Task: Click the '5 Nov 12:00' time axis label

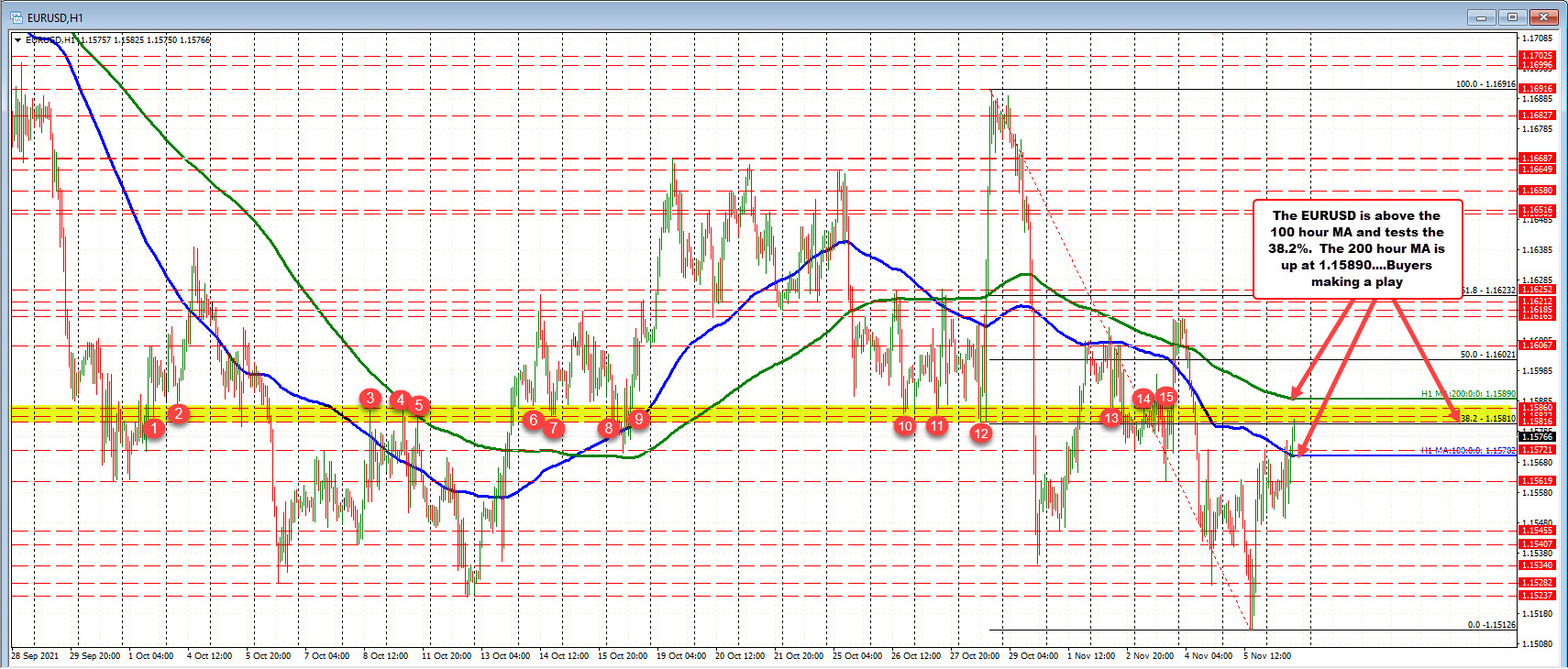Action: [x=1267, y=656]
